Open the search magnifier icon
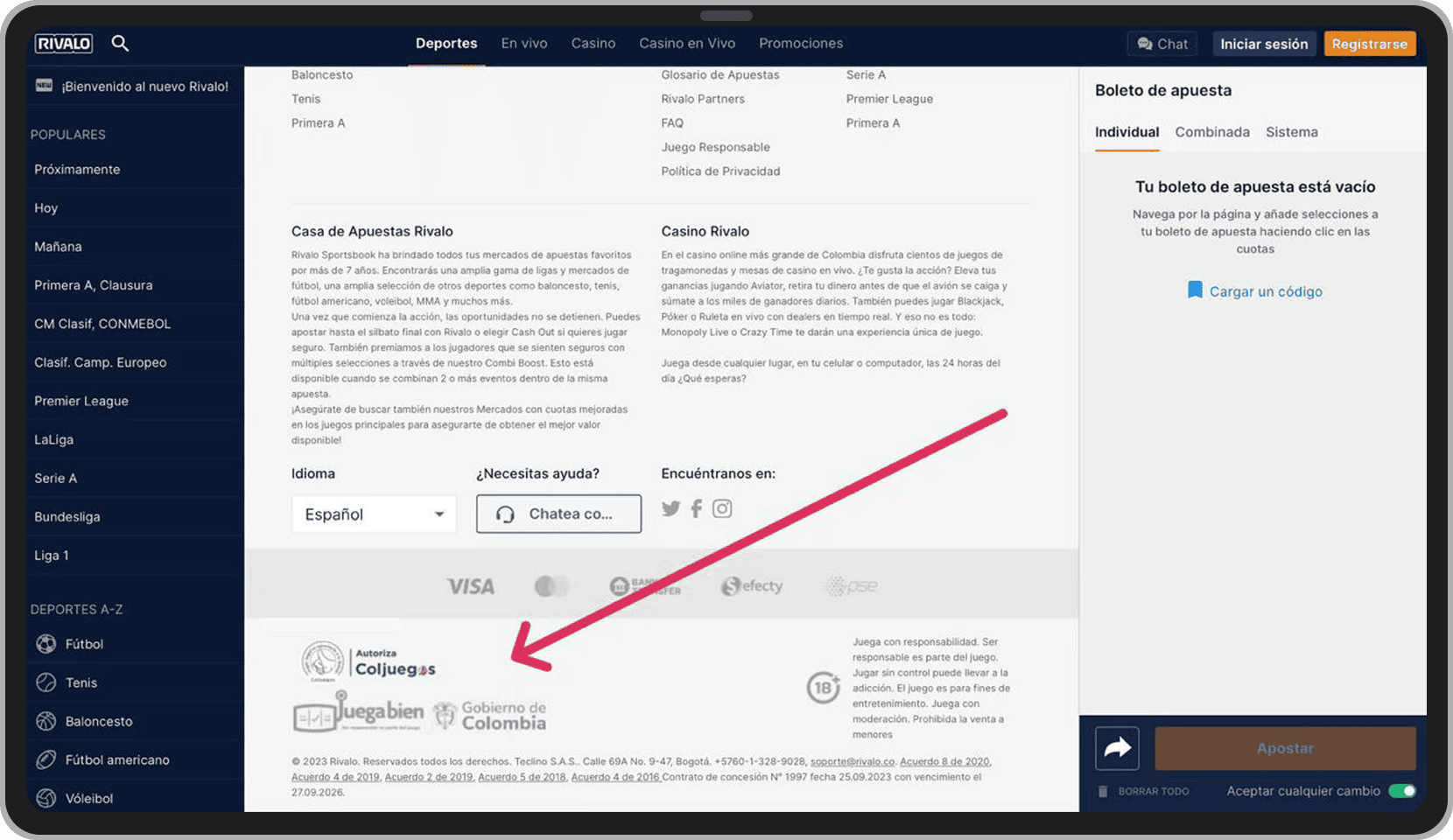1453x840 pixels. click(x=120, y=43)
